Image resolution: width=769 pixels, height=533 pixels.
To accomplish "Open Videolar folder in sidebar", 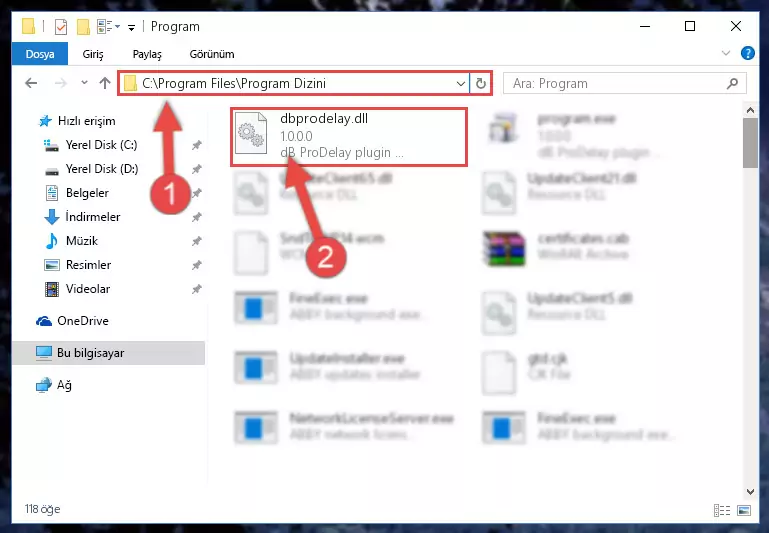I will (x=77, y=289).
